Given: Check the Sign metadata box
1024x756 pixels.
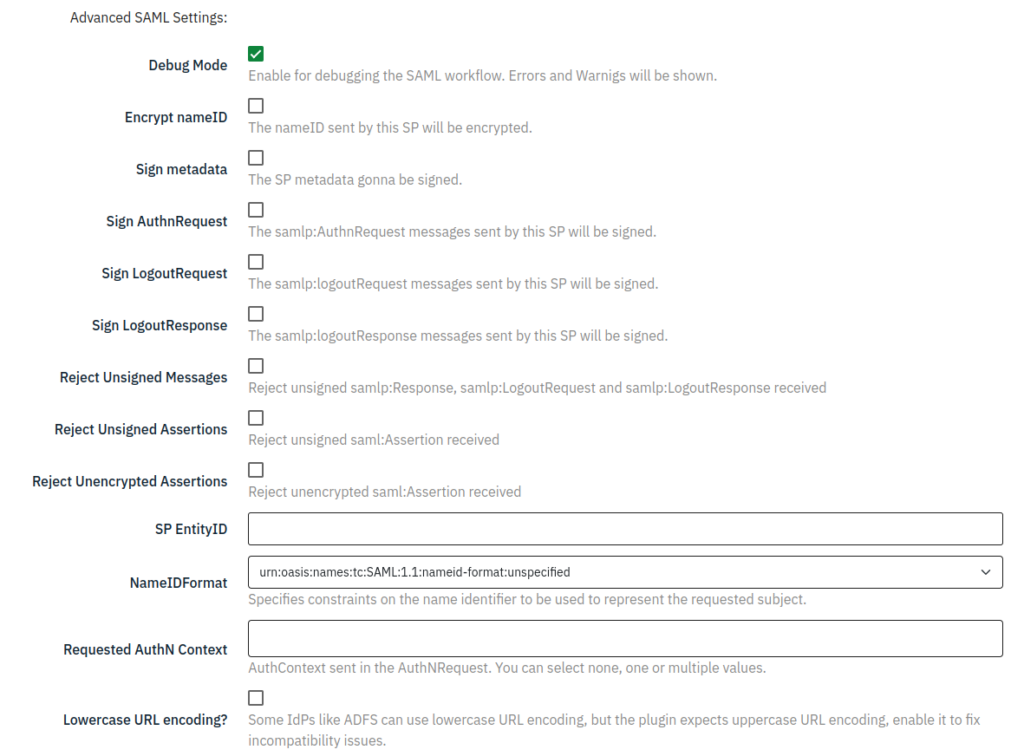Looking at the screenshot, I should pyautogui.click(x=256, y=158).
